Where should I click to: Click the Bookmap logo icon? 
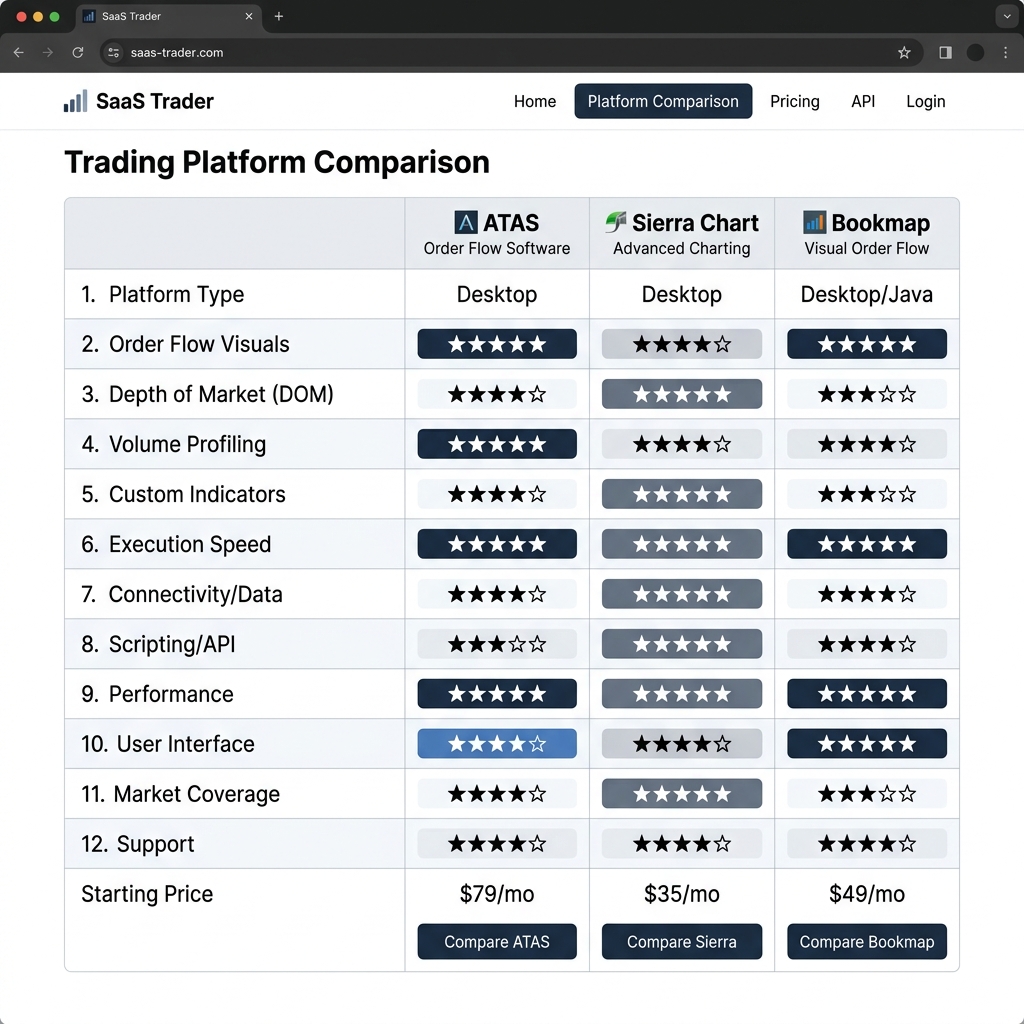[x=814, y=222]
